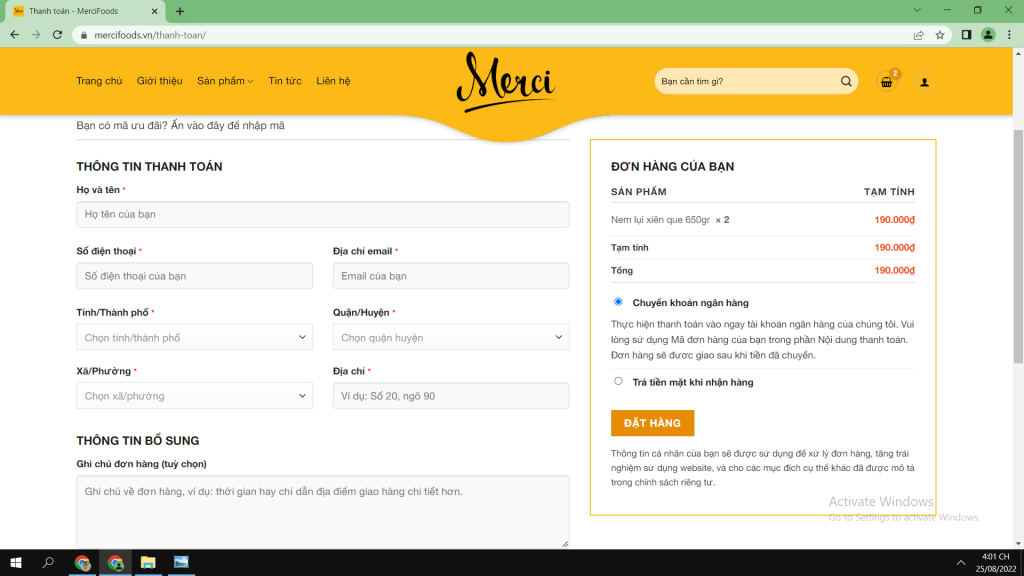Open the Quận/Huyện dropdown
1024x576 pixels.
[x=451, y=338]
